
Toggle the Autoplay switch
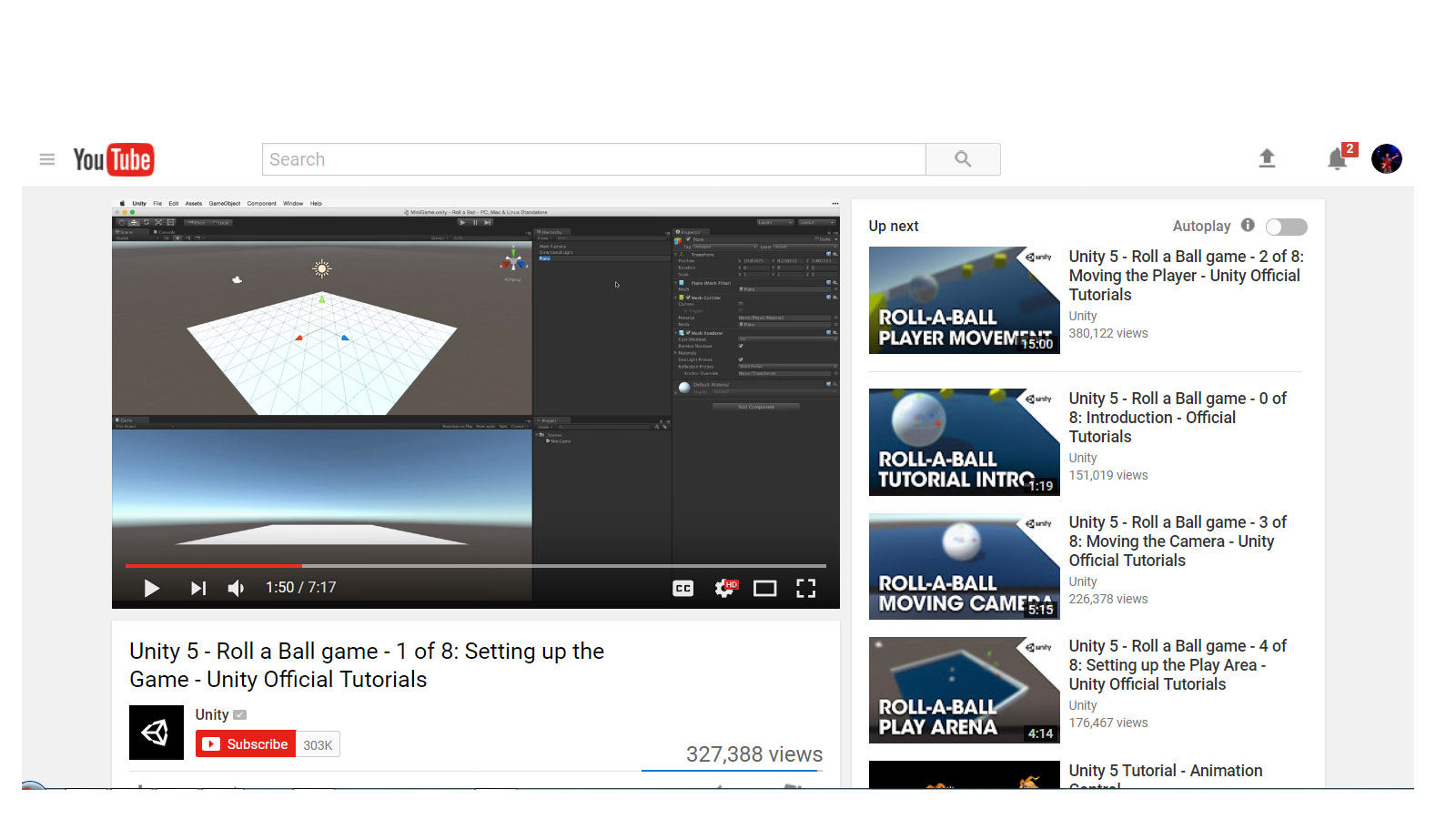(1287, 227)
